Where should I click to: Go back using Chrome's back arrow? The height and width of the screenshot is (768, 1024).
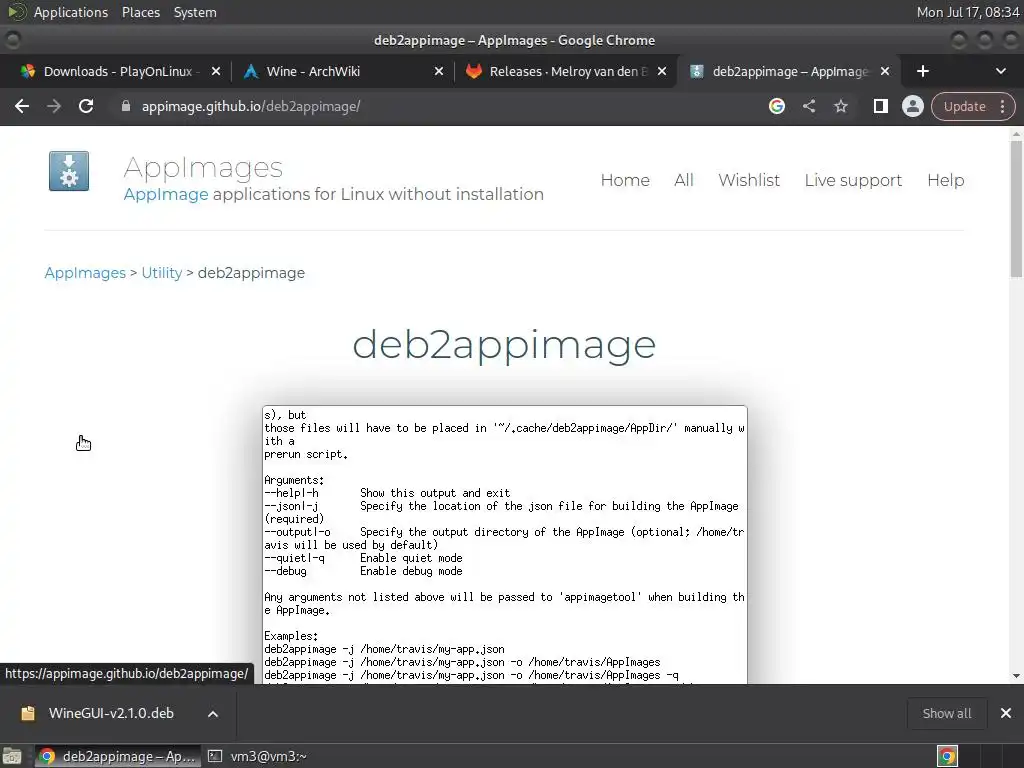[x=22, y=106]
